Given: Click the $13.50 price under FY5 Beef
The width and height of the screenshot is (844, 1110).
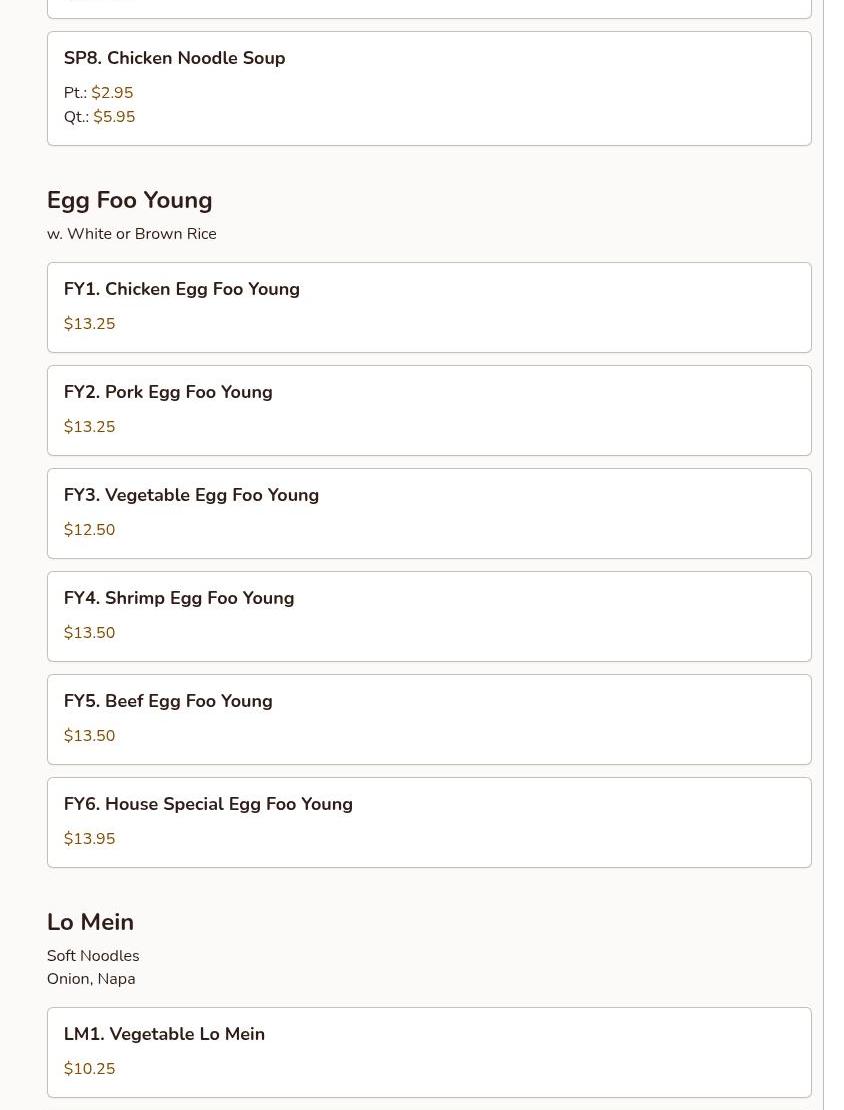Looking at the screenshot, I should (89, 736).
